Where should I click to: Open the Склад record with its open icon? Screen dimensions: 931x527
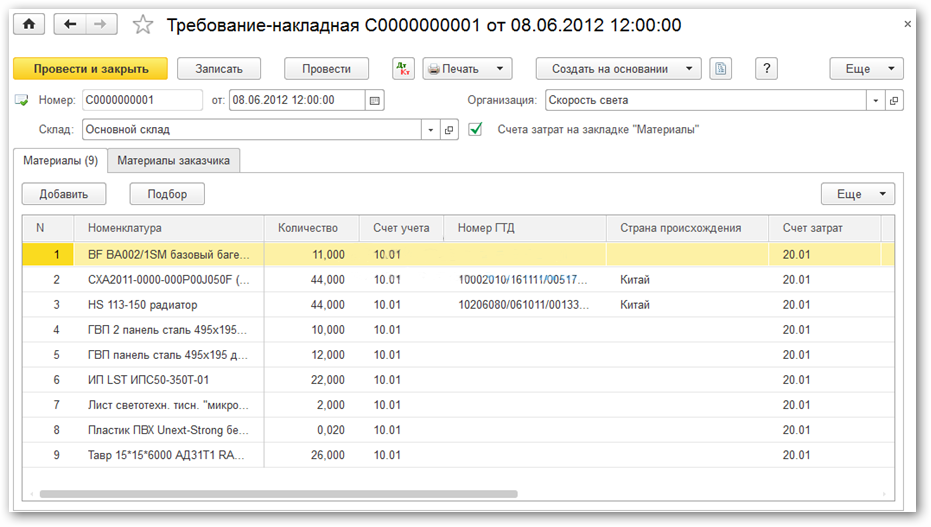tap(449, 130)
